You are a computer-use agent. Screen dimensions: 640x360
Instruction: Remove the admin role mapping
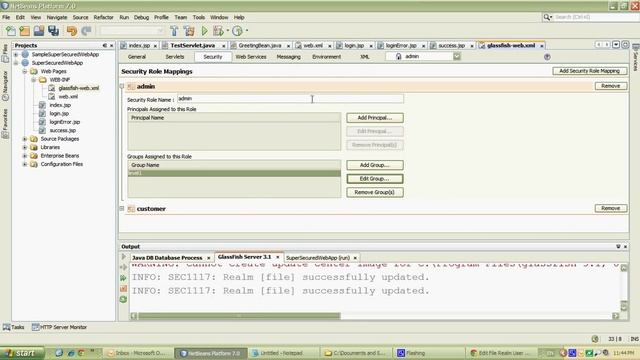(x=611, y=86)
